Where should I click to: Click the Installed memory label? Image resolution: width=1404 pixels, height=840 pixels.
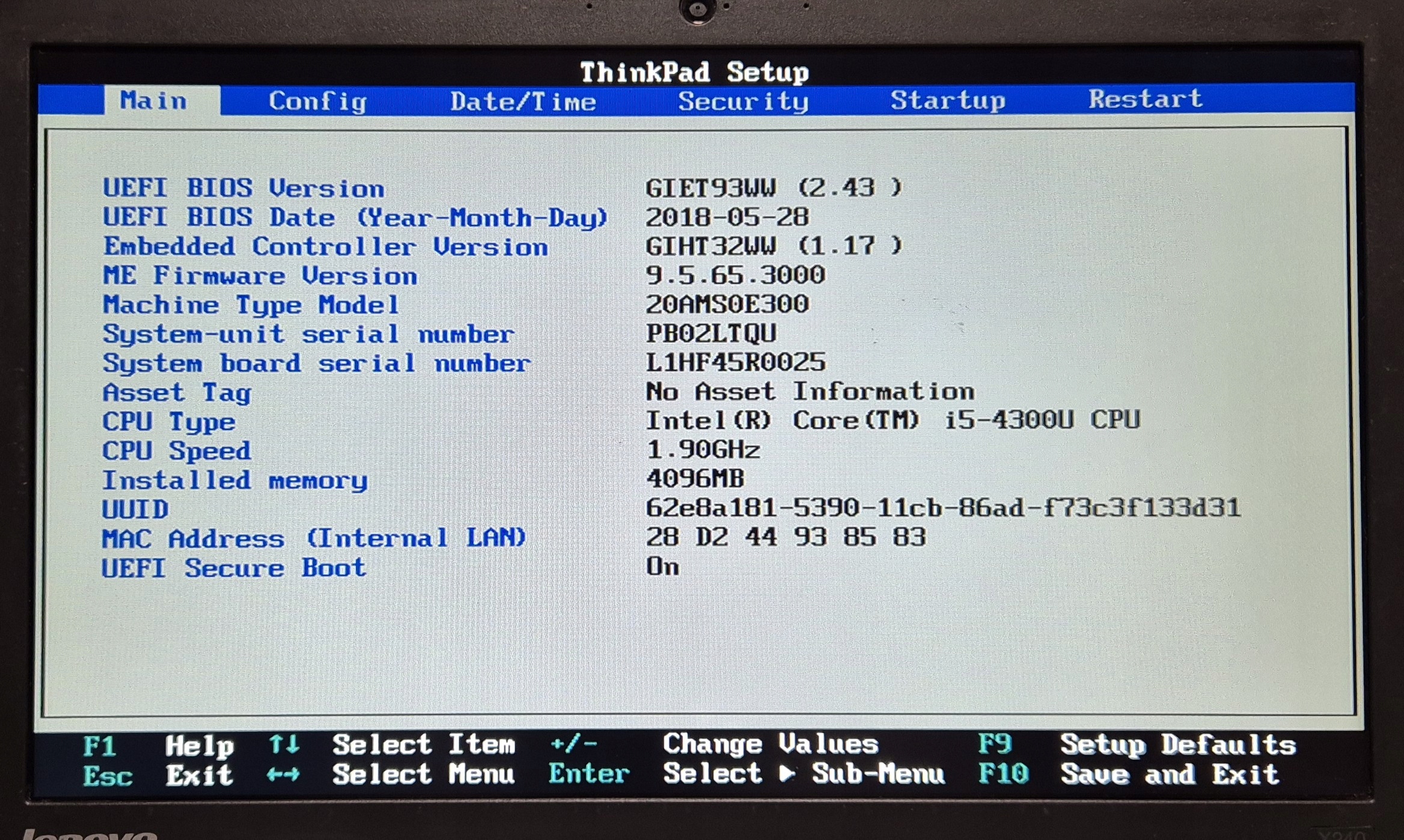click(234, 480)
